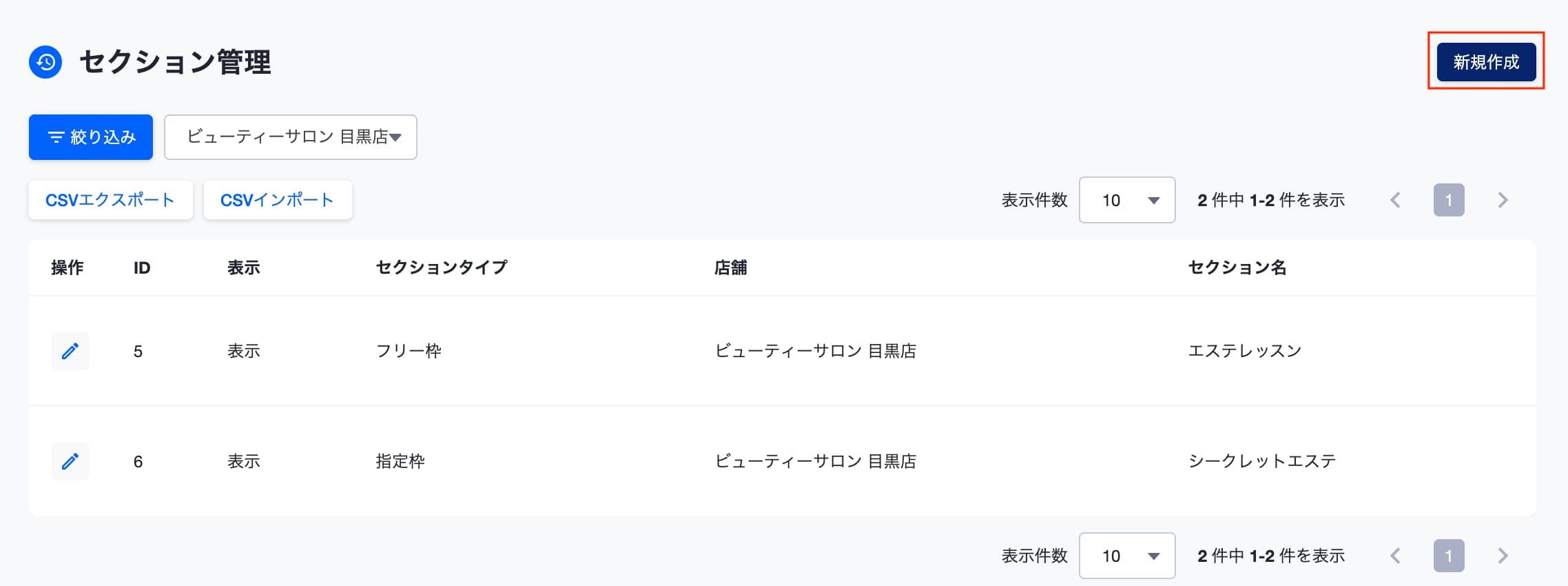Click the セクションタイプ column header
Viewport: 1568px width, 586px height.
coord(442,267)
